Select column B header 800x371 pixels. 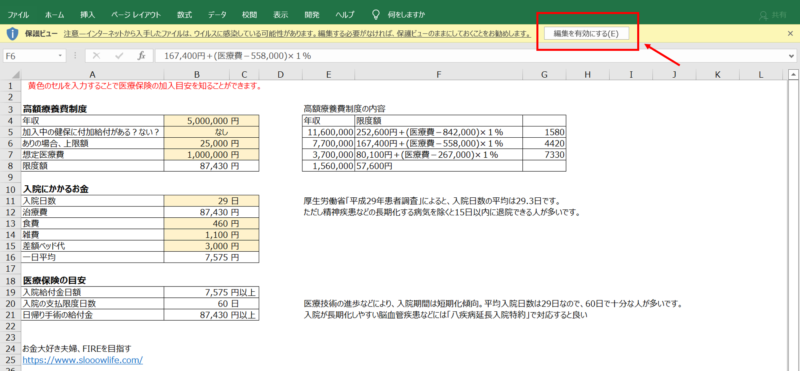(x=196, y=75)
